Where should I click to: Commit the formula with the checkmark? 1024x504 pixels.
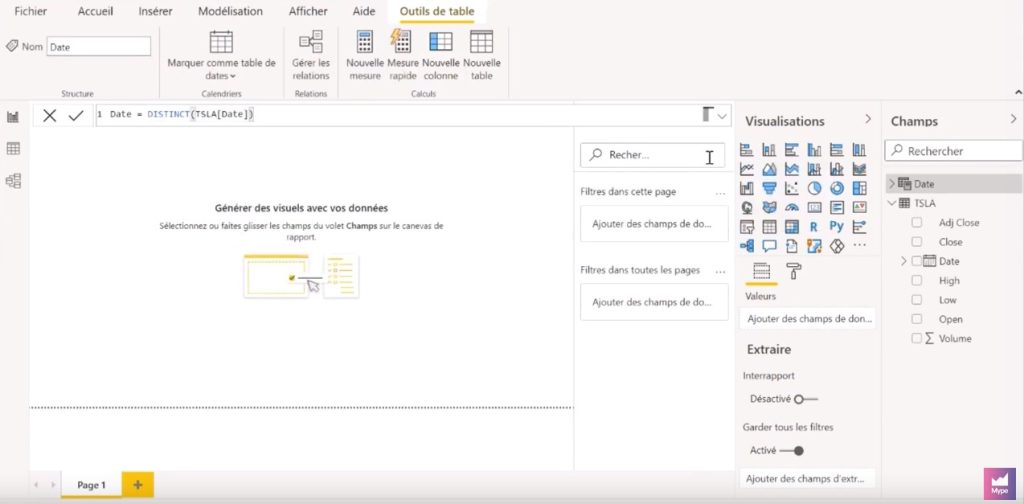tap(76, 116)
